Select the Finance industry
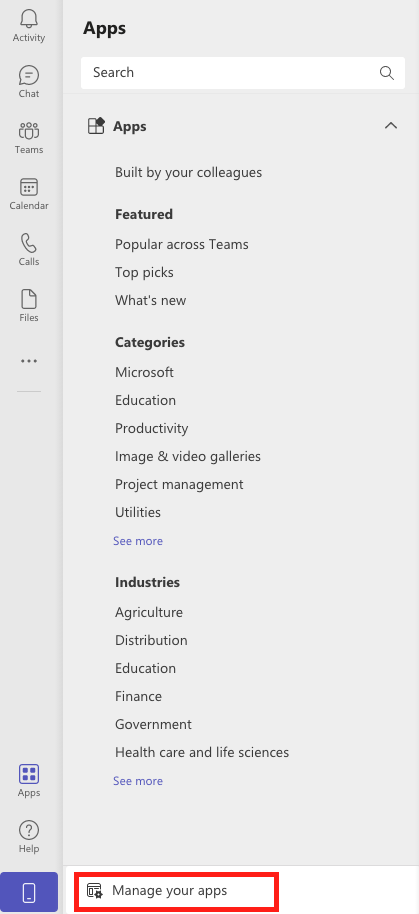Screen dimensions: 419x914 click(x=138, y=696)
